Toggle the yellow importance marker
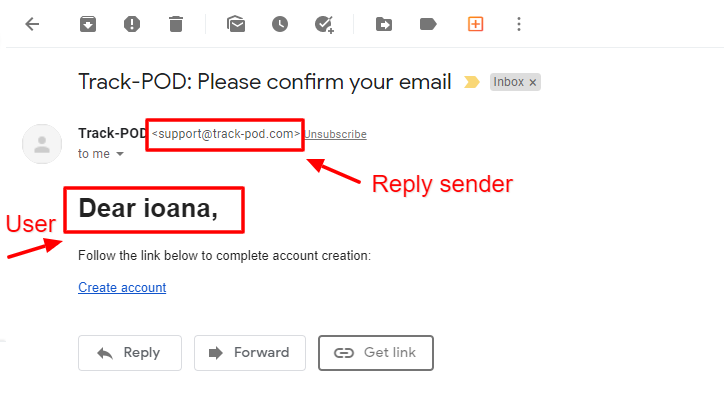Image resolution: width=724 pixels, height=400 pixels. pos(472,82)
